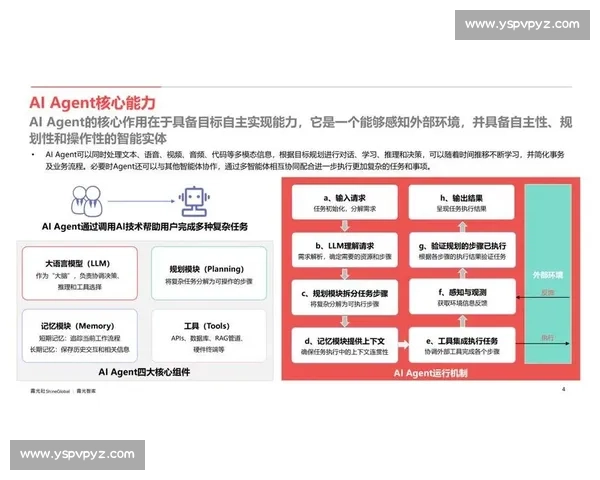Screen dimensions: 600x480
Task: Select the "规划模块 (Planning)" card heading
Action: click(x=207, y=269)
